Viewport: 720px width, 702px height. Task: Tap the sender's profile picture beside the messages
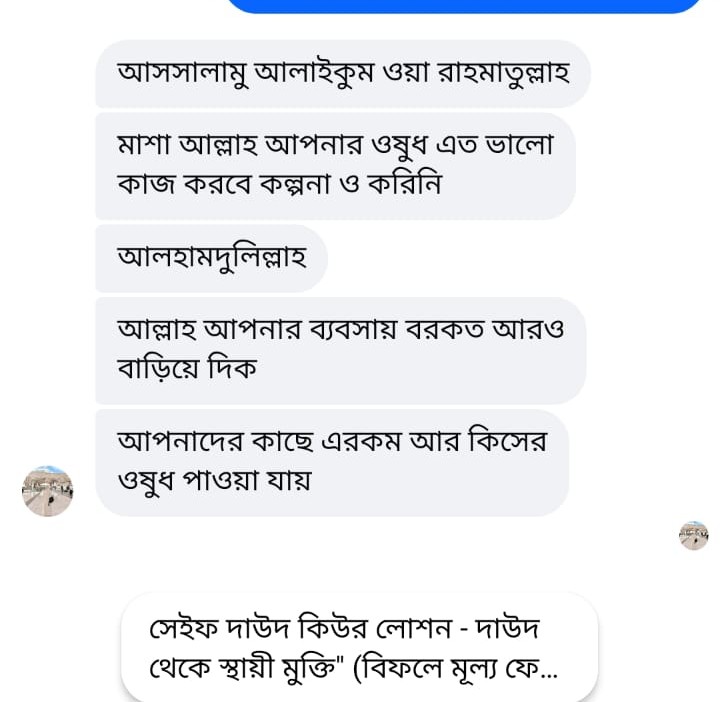(x=48, y=491)
